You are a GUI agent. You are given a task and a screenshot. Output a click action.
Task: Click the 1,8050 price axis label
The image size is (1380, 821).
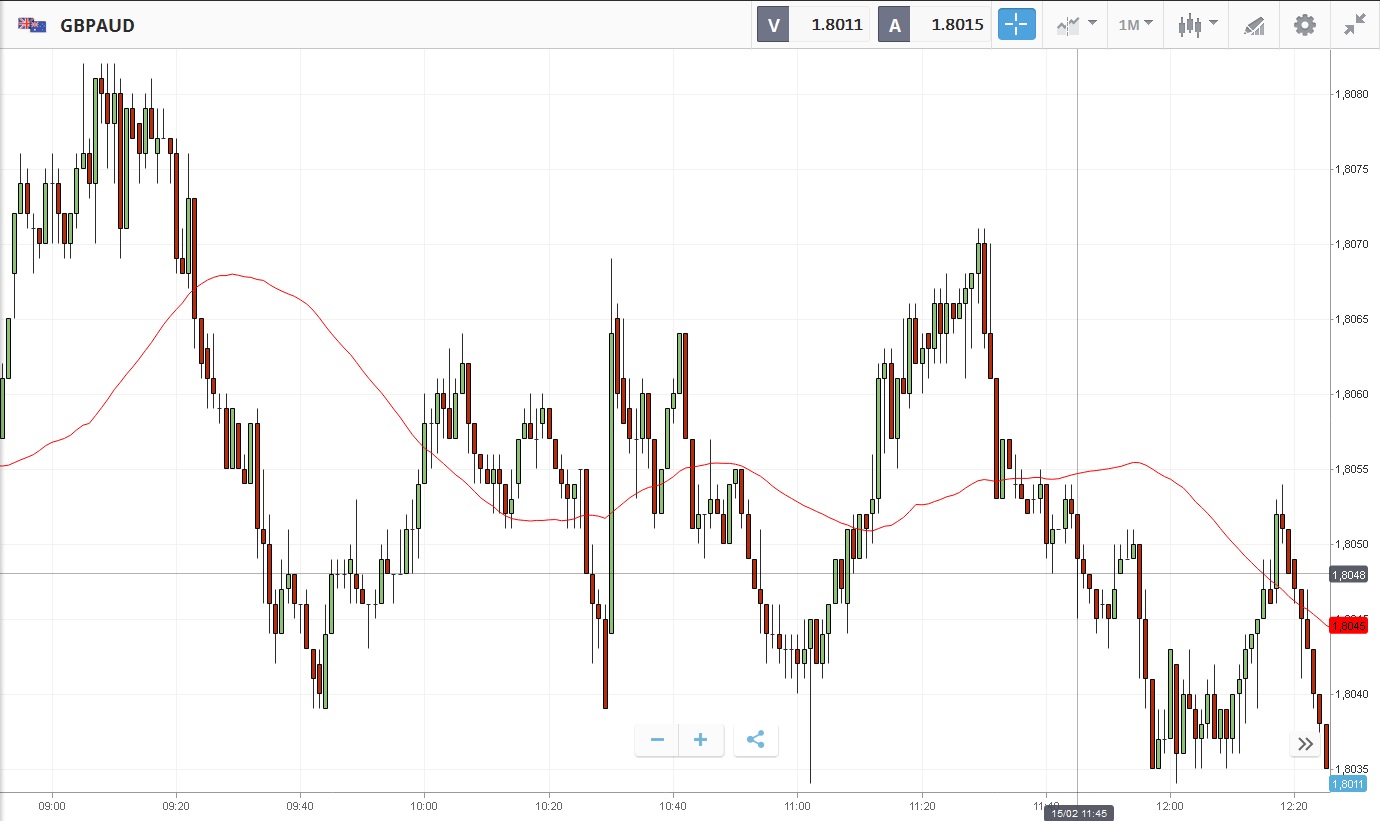(x=1351, y=545)
